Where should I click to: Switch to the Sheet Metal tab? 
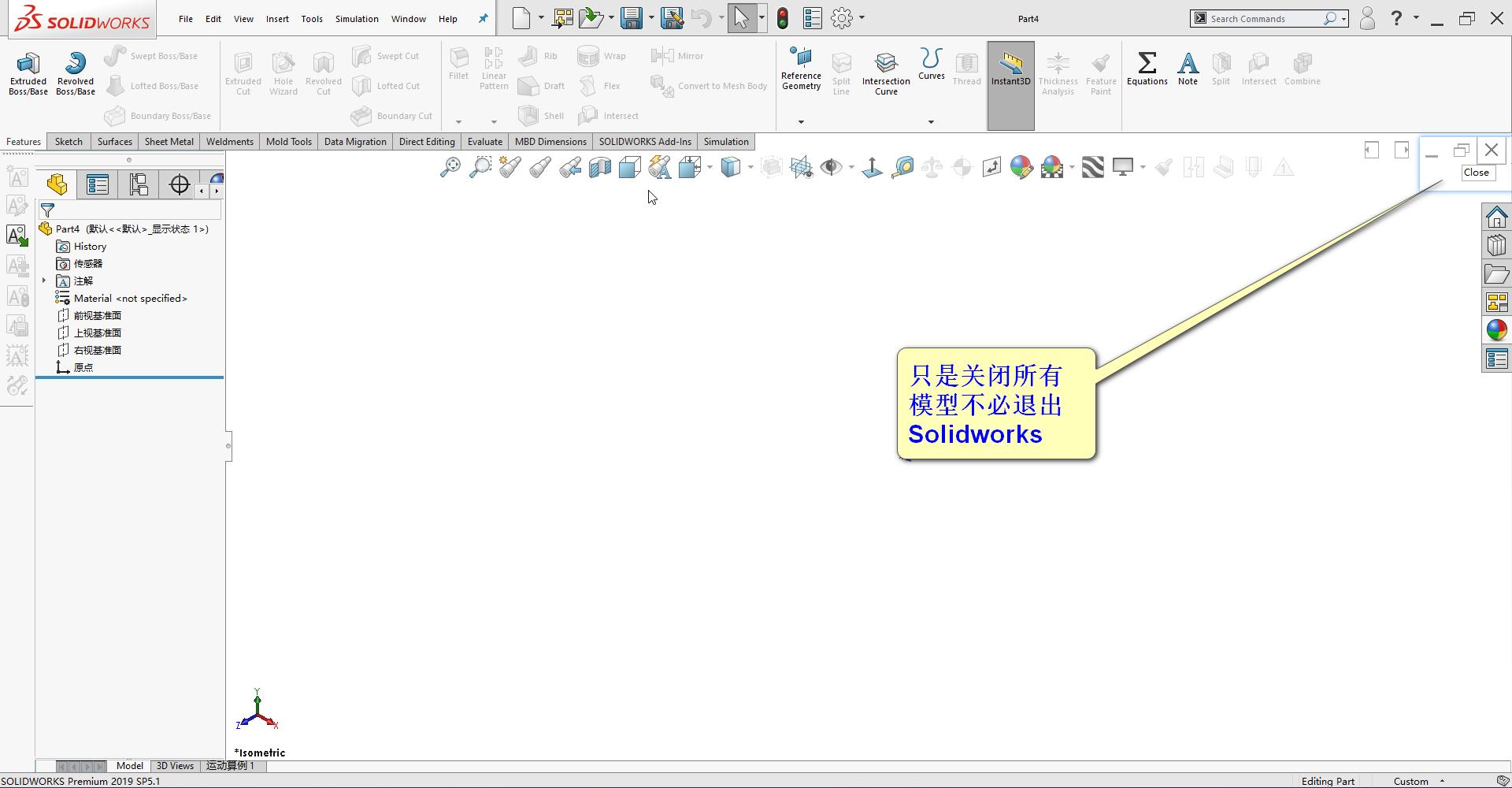pos(169,141)
